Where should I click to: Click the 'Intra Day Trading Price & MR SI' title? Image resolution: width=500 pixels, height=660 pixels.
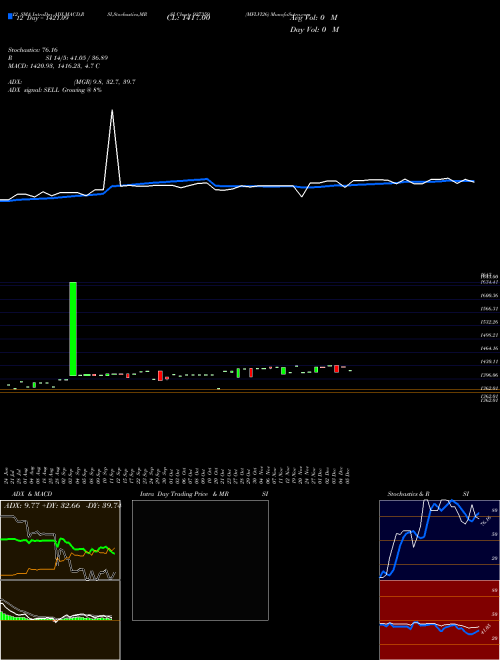tap(204, 494)
